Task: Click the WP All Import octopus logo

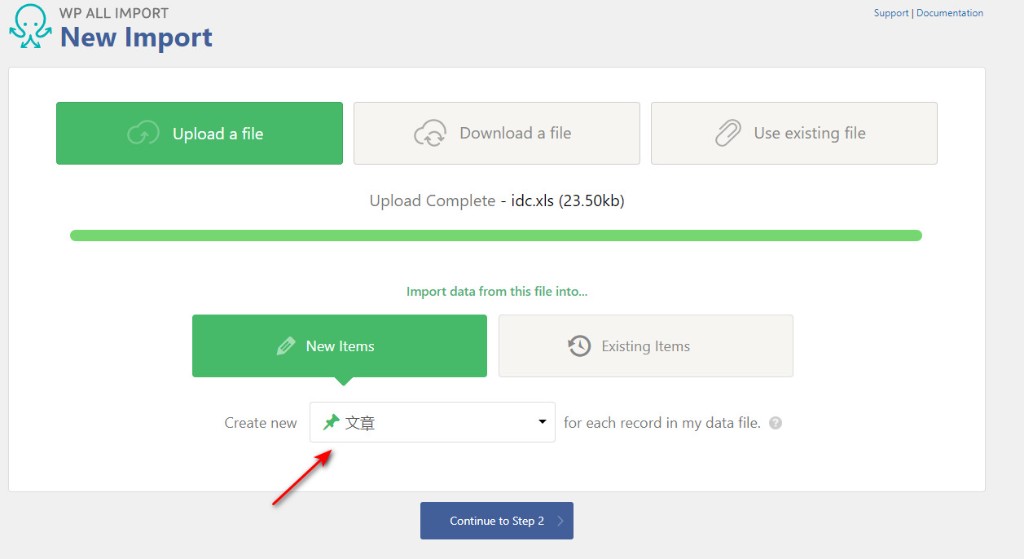Action: pos(30,27)
